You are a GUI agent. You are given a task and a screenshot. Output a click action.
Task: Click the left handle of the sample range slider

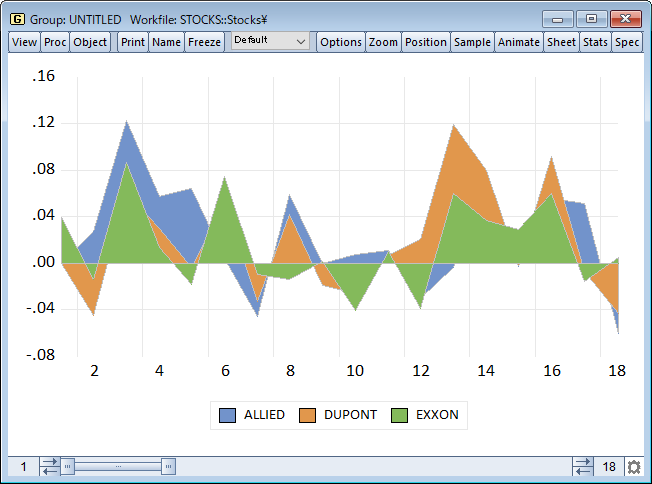[67, 467]
